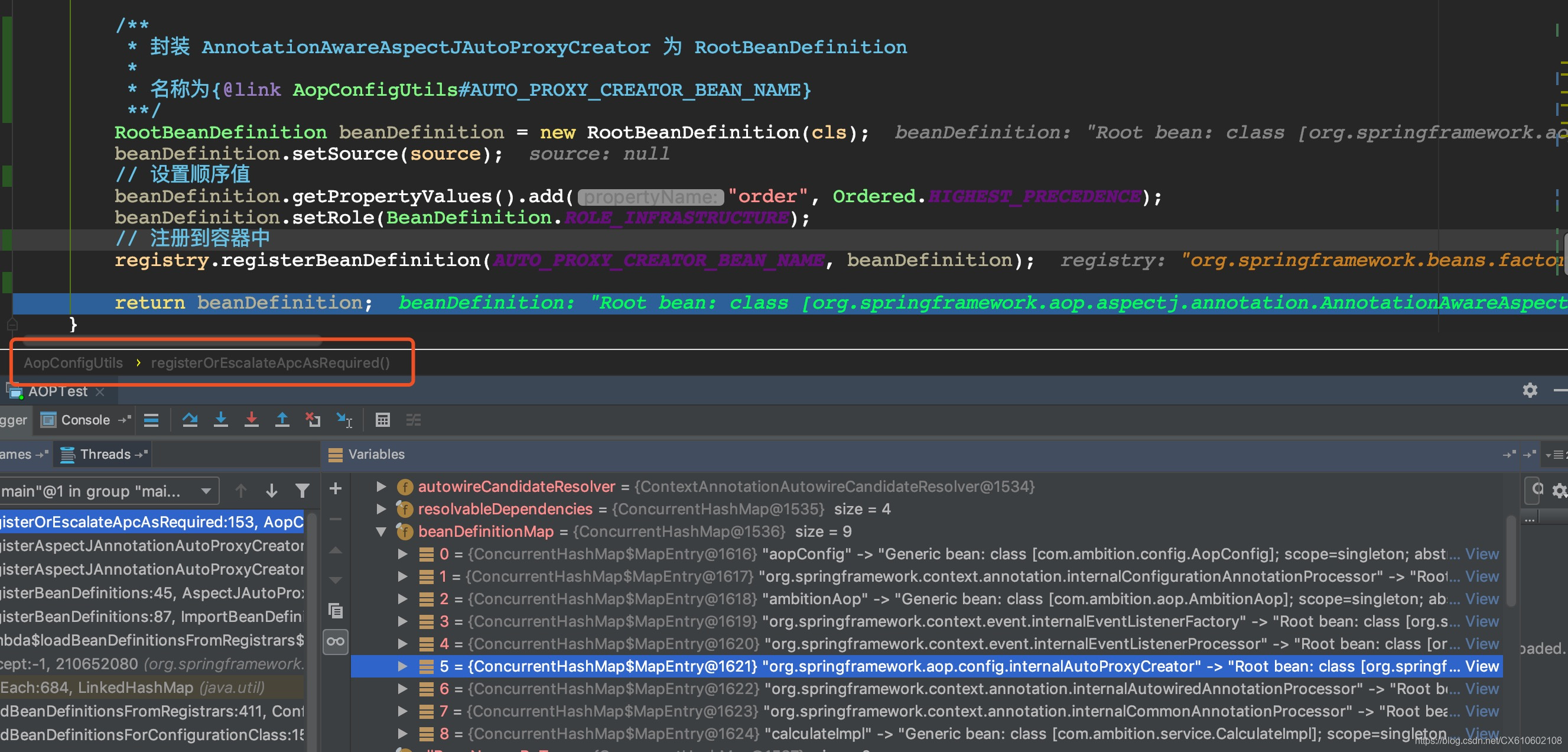The image size is (1568, 752).
Task: Select frame registerBeanDefinitions:45, AspectJAutoProxy
Action: click(x=152, y=592)
